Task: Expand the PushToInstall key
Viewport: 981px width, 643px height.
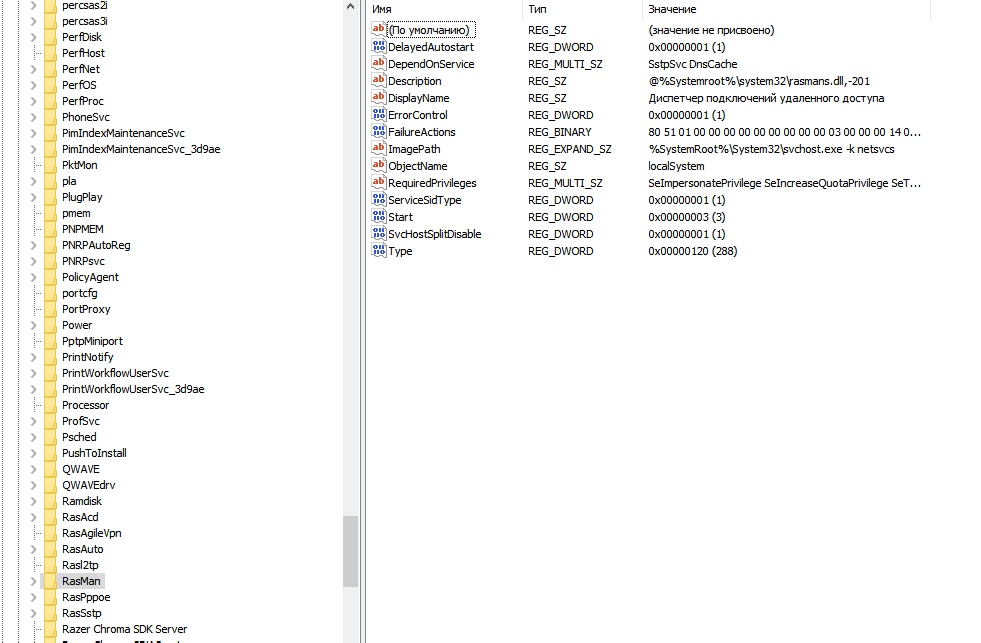Action: click(34, 453)
